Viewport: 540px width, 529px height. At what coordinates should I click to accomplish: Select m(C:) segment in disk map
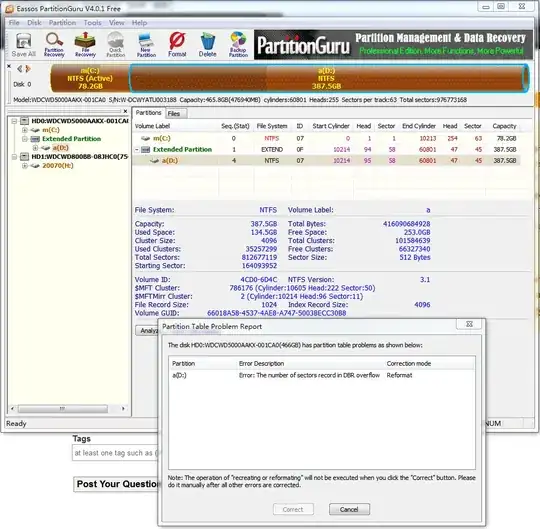90,79
